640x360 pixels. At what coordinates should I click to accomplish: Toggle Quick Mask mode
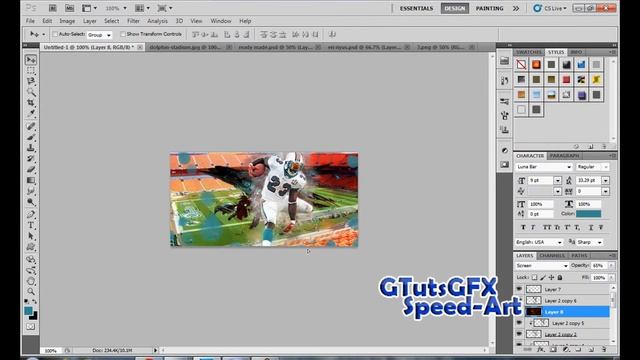tap(31, 327)
